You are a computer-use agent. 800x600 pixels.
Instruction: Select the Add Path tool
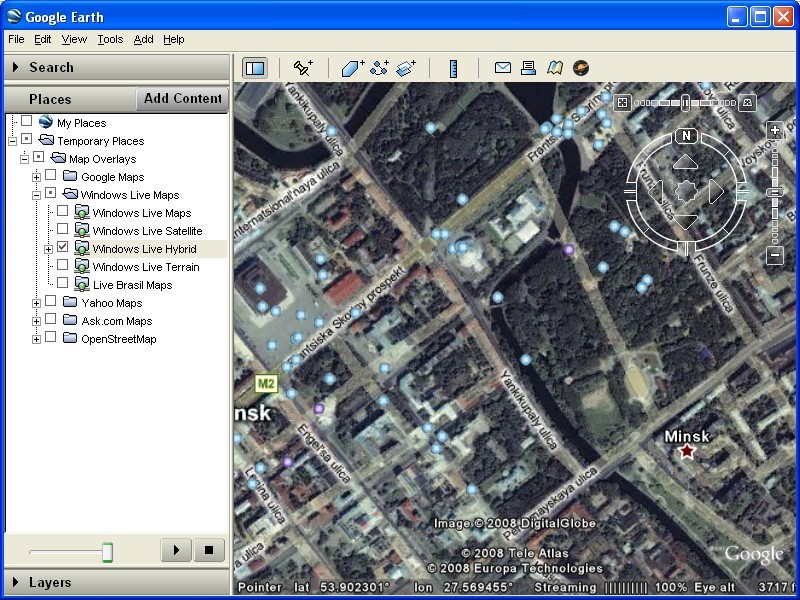click(380, 67)
